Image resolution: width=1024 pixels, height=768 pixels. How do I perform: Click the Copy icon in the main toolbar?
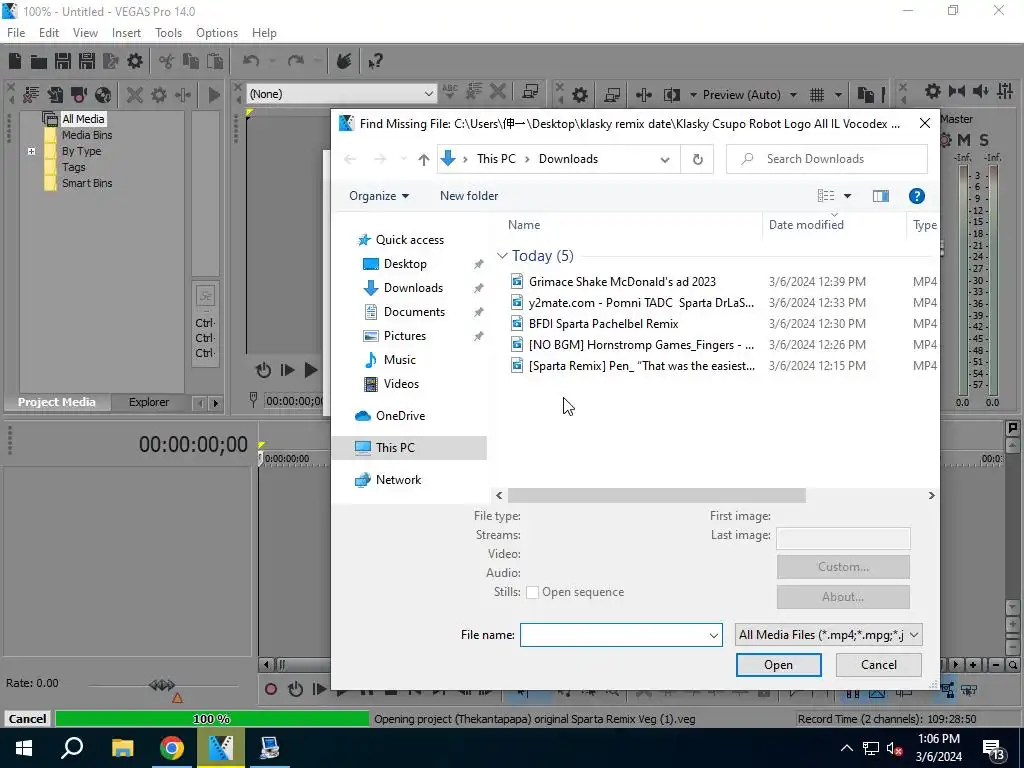click(x=191, y=61)
